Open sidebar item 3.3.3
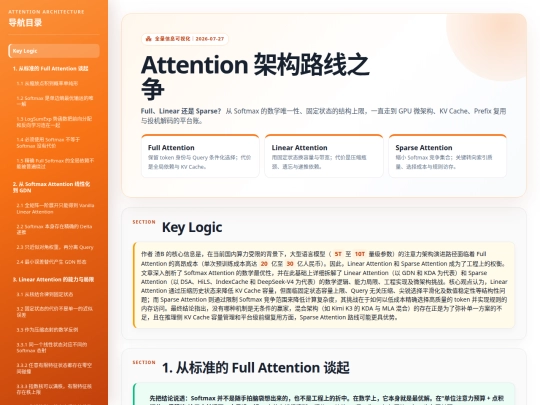This screenshot has width=540, height=405. pos(54,389)
